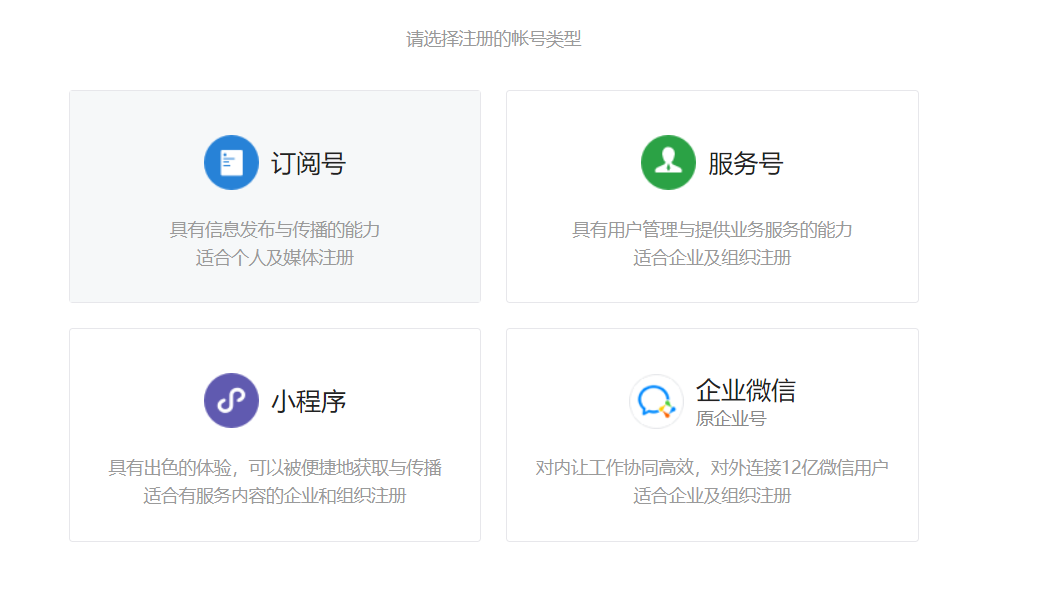Click the purple 小程序 icon
Viewport: 1059px width, 614px height.
point(231,400)
